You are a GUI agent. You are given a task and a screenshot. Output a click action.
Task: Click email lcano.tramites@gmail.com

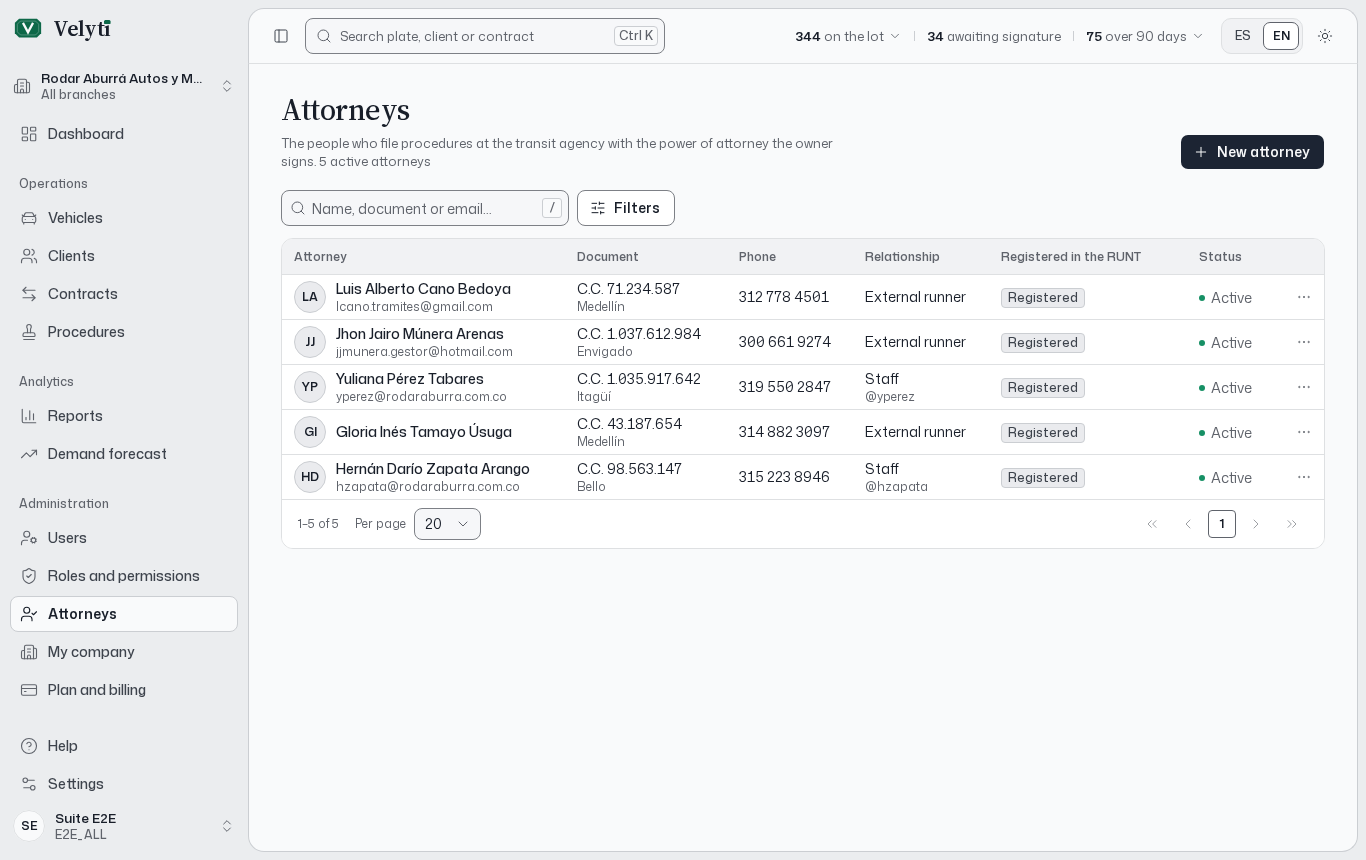[414, 307]
